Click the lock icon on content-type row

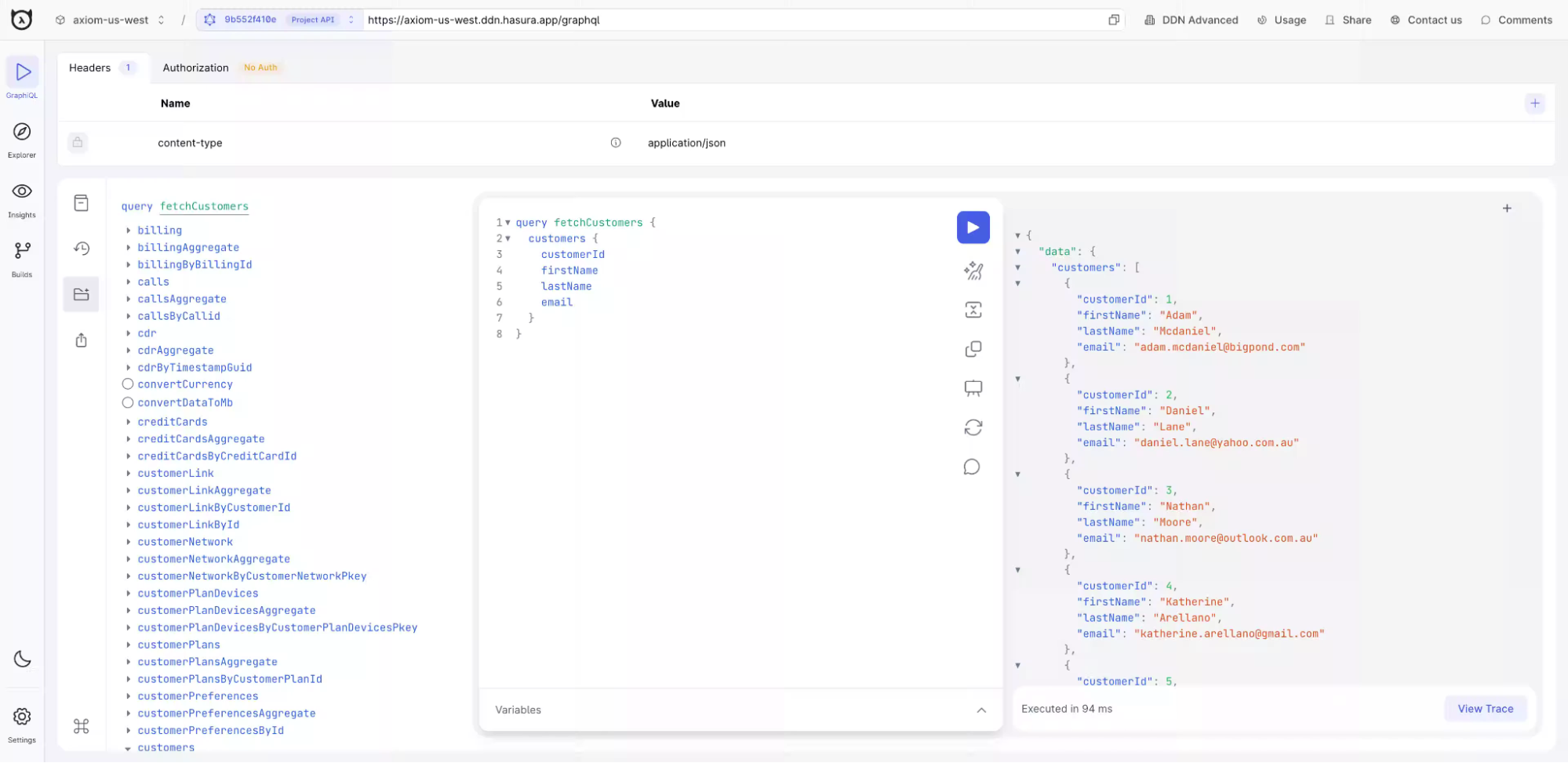click(x=78, y=143)
